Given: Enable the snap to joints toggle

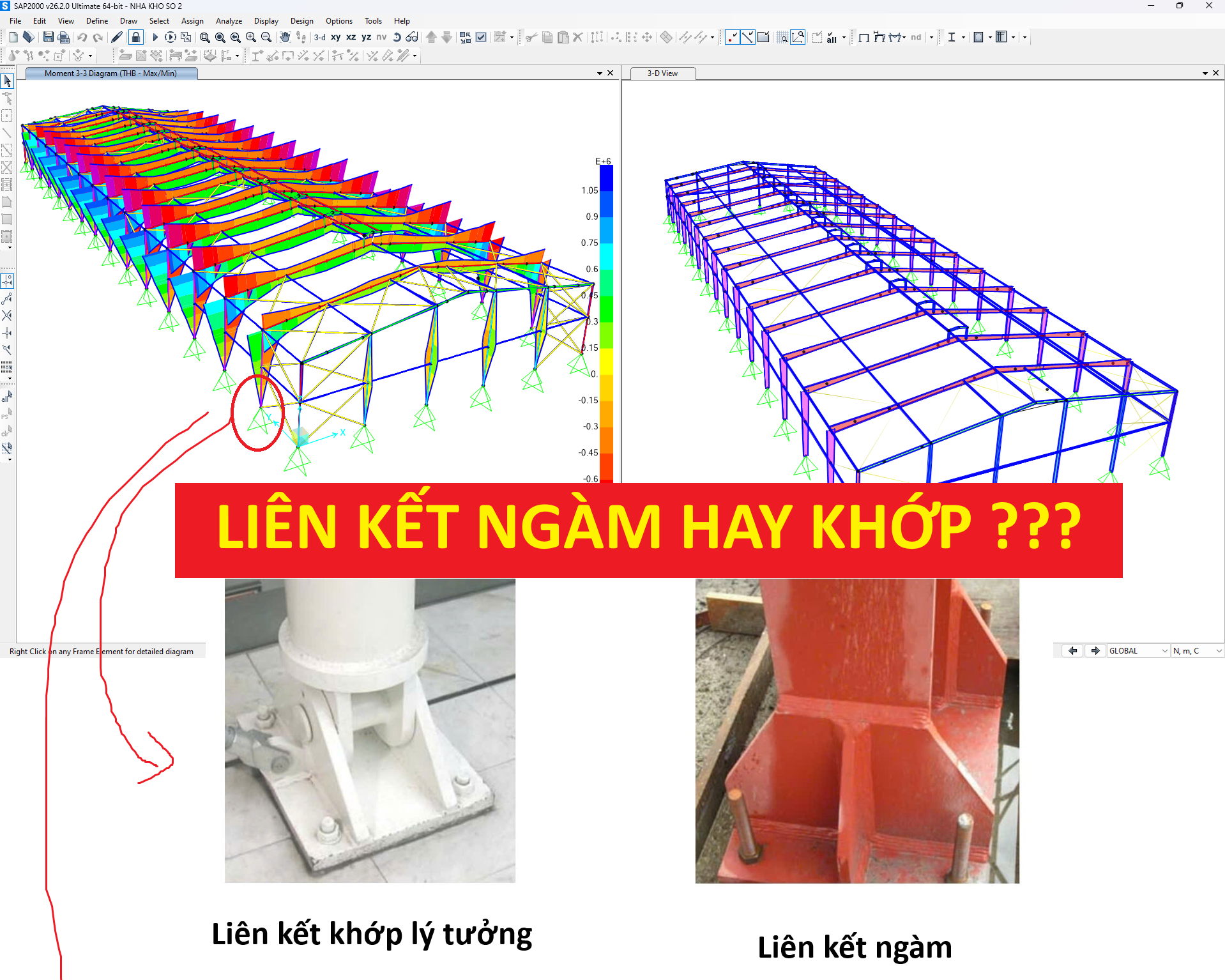Looking at the screenshot, I should [x=731, y=37].
